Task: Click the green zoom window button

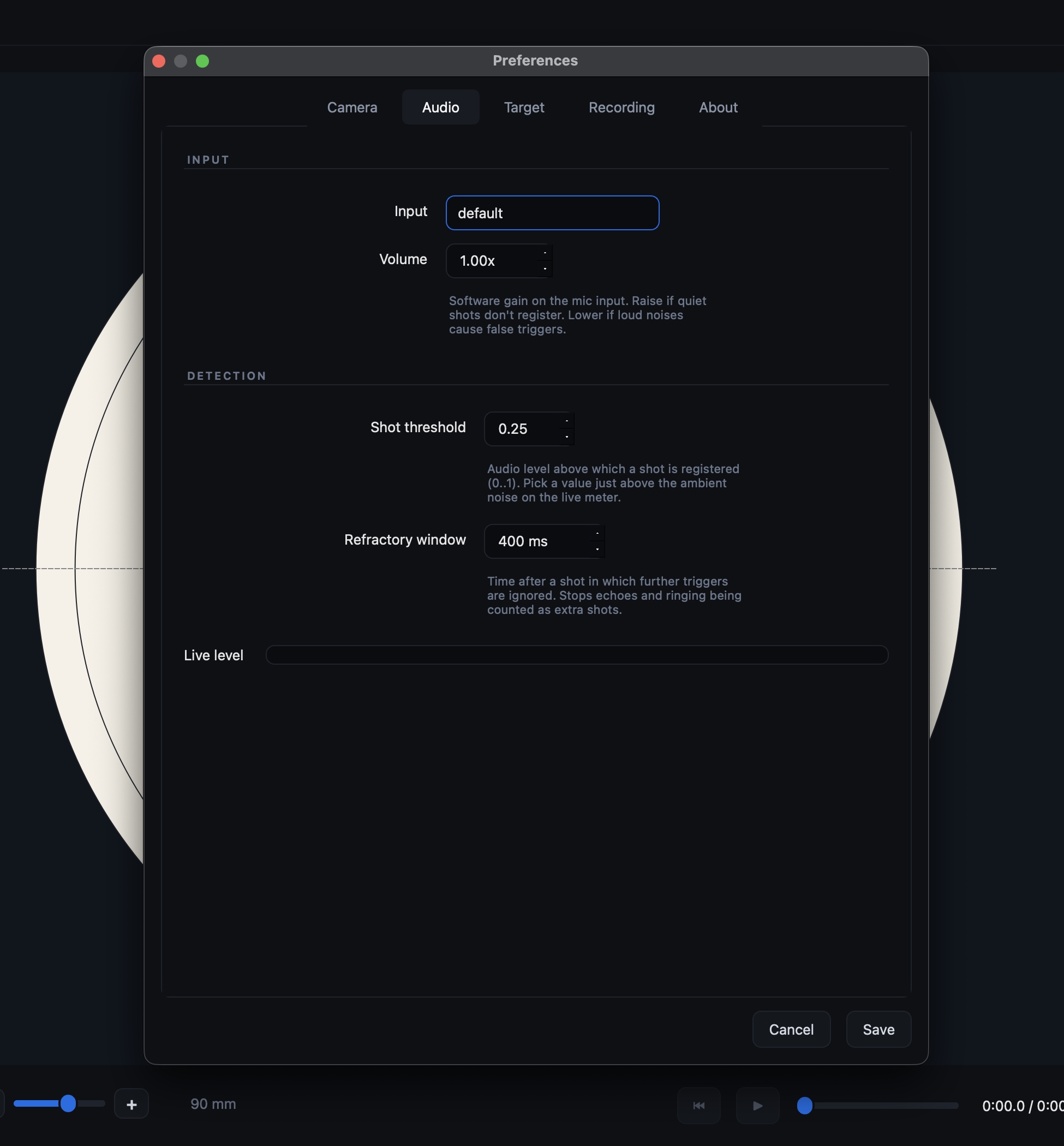Action: point(202,61)
